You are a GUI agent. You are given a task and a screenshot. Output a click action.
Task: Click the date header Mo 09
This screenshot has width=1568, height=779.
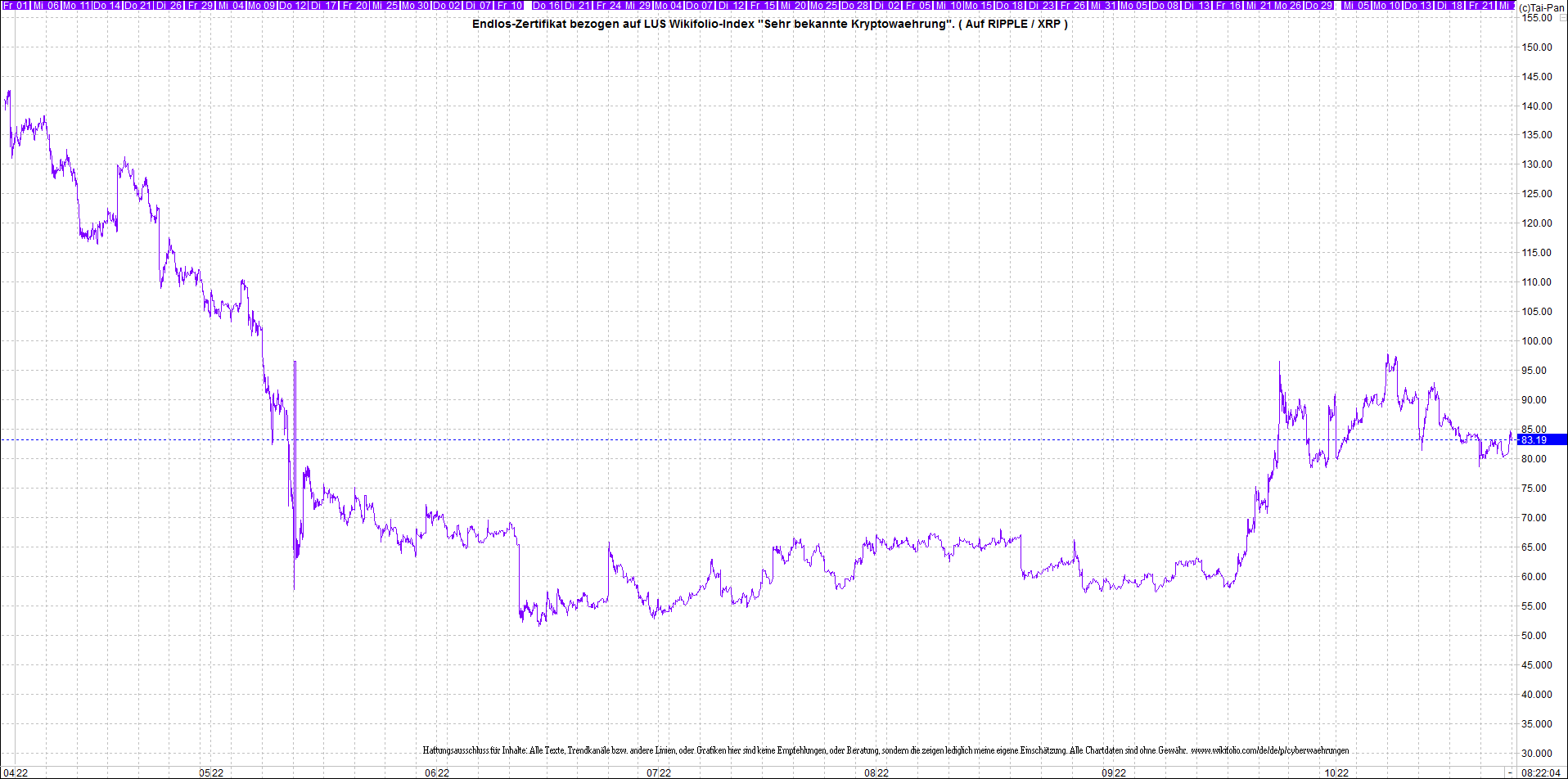[262, 5]
